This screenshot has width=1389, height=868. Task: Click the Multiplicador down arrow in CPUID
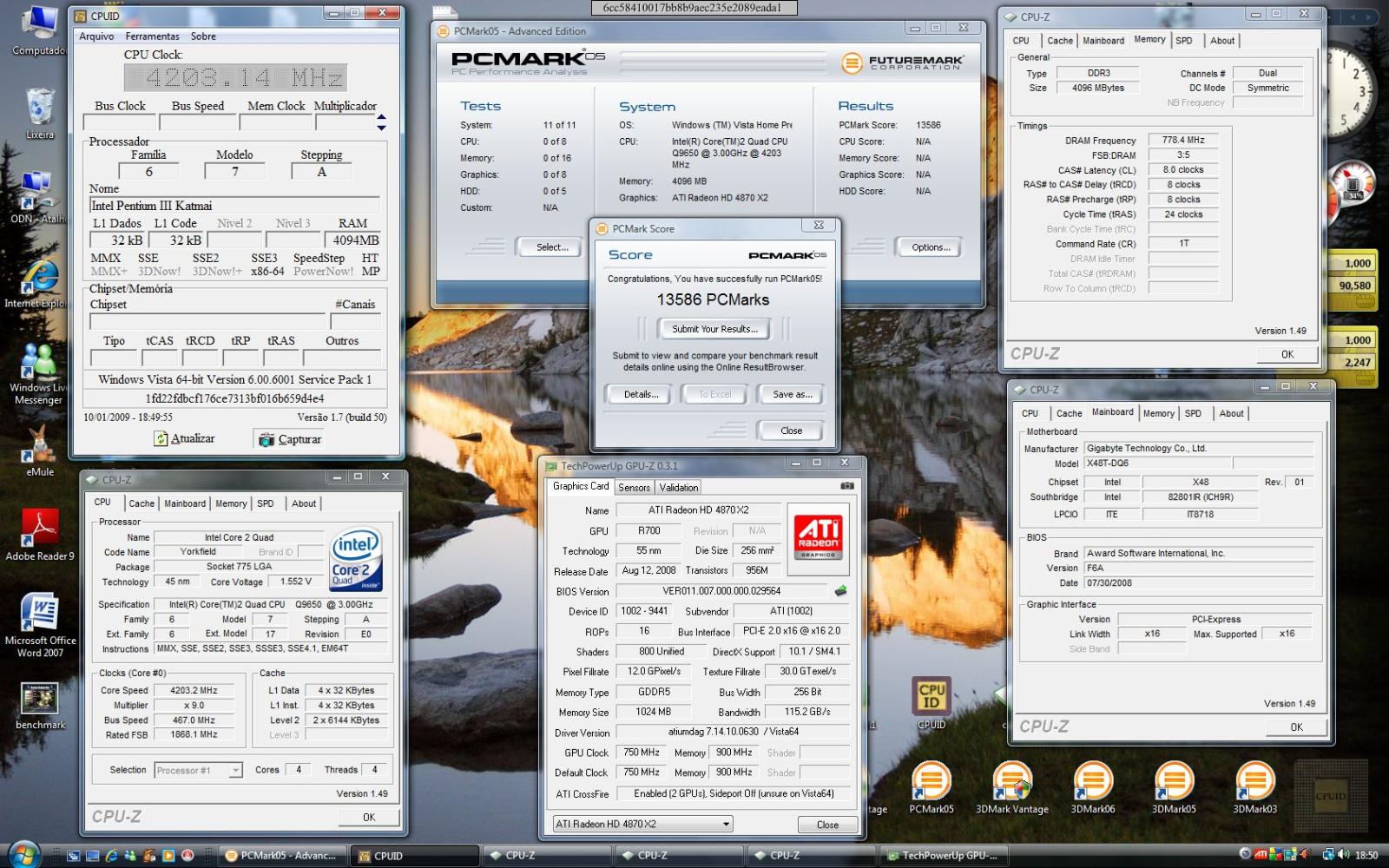(x=381, y=128)
